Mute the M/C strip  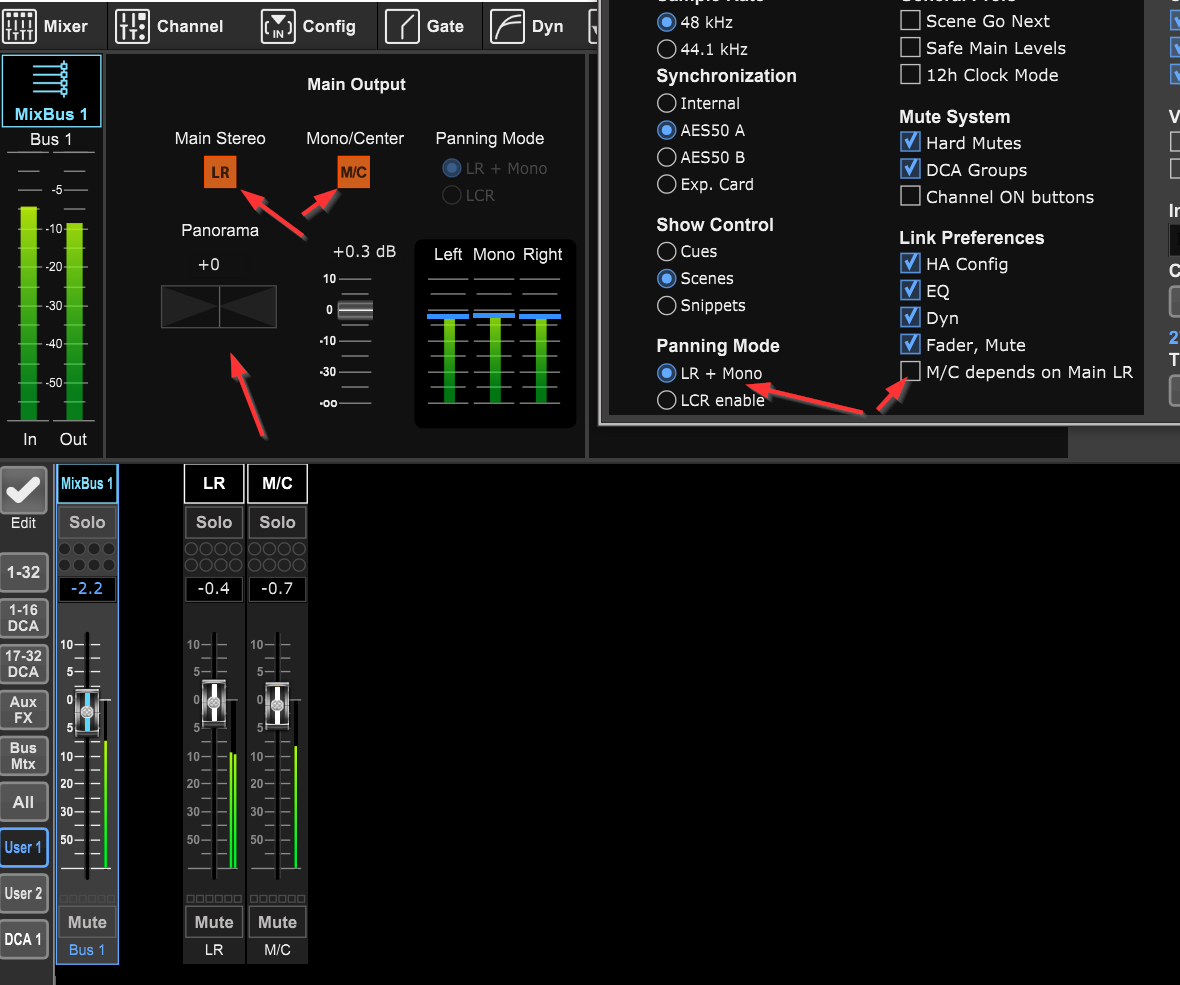[x=277, y=923]
